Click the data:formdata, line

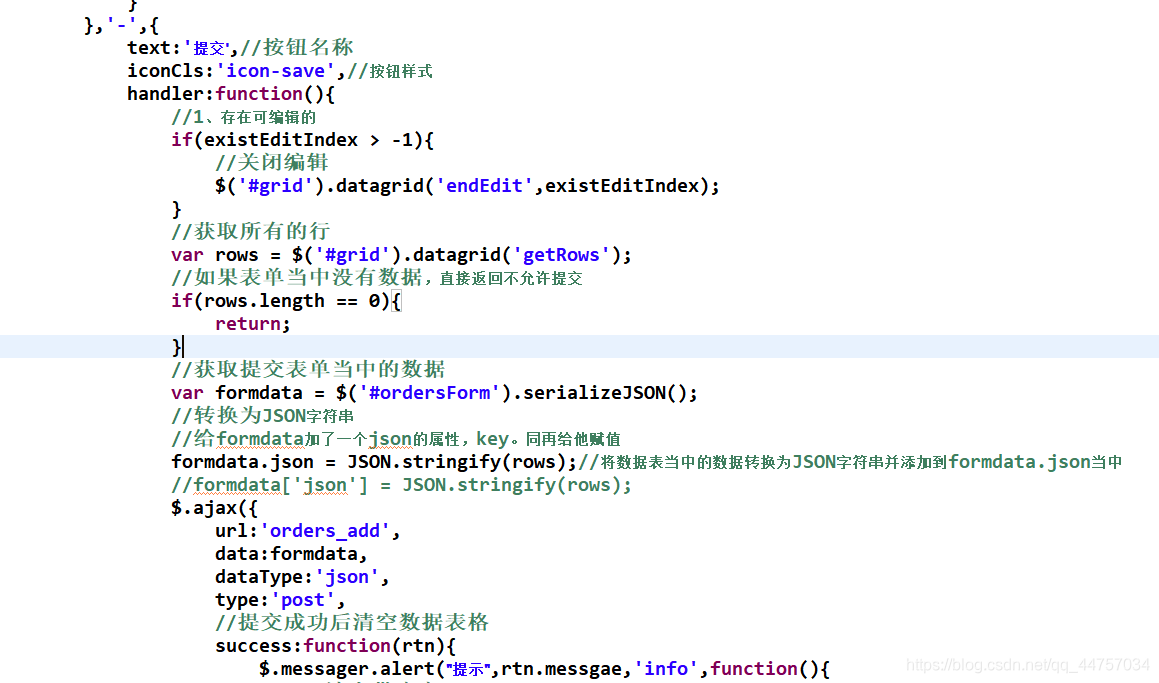[x=291, y=554]
